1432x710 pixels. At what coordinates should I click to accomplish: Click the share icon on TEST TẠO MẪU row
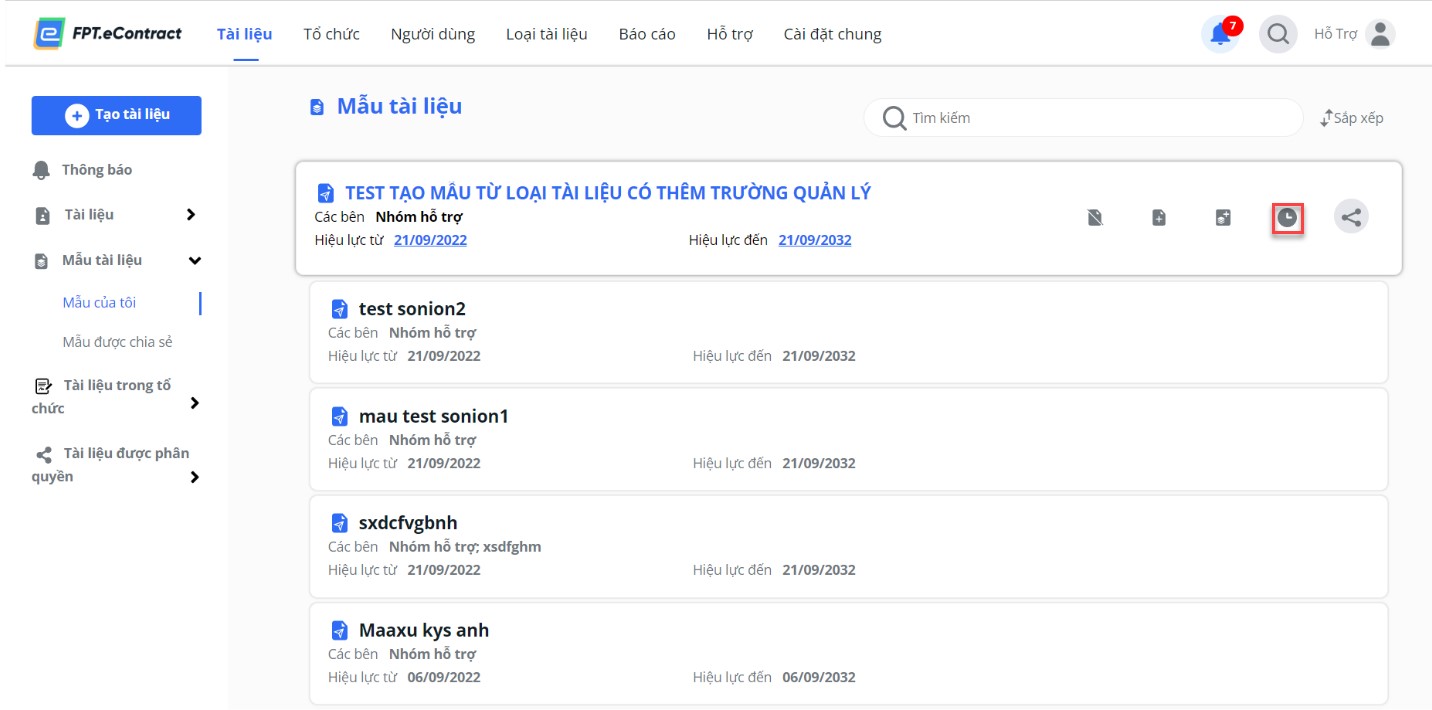coord(1351,217)
